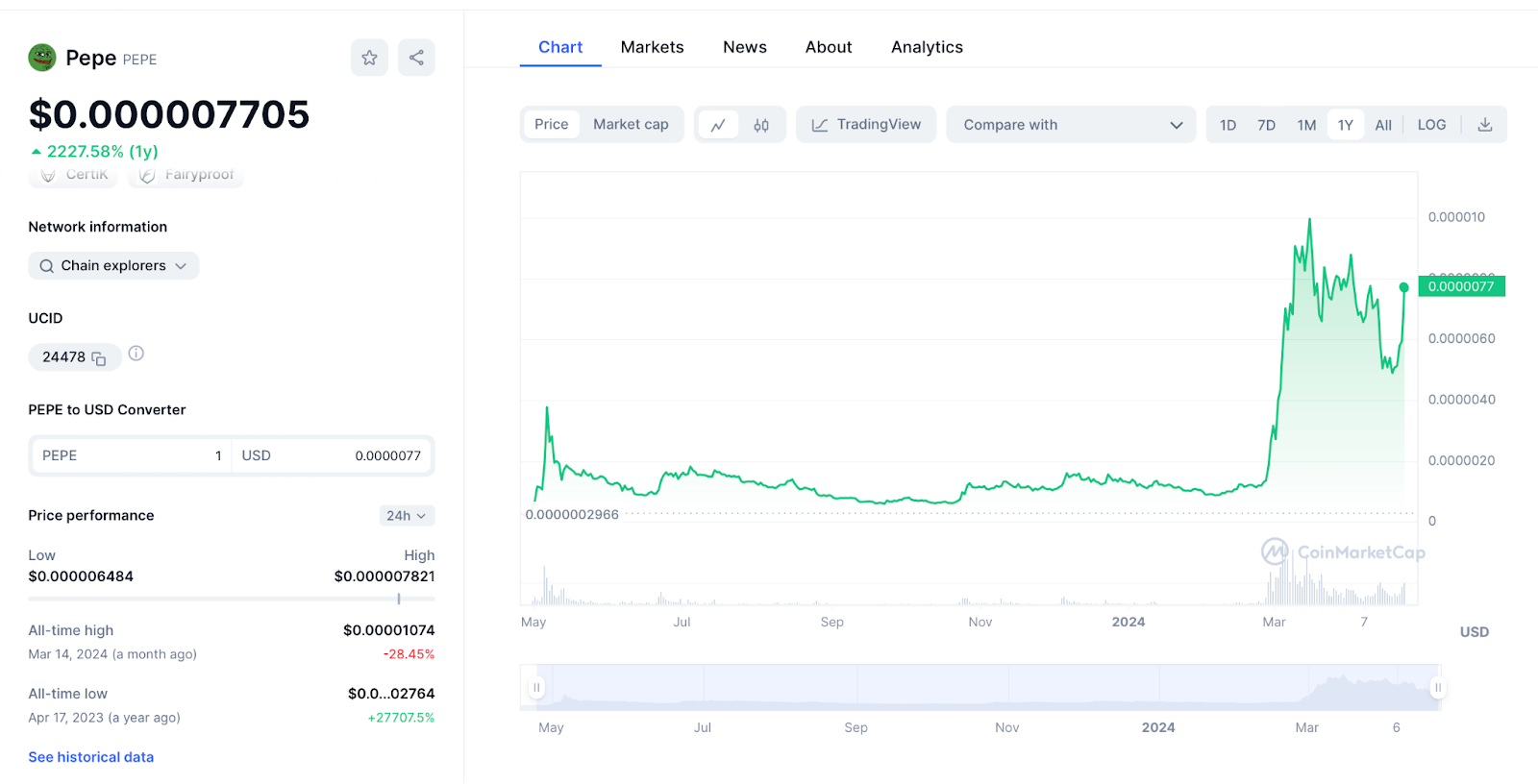
Task: Click the low-high price performance bar
Action: click(232, 599)
